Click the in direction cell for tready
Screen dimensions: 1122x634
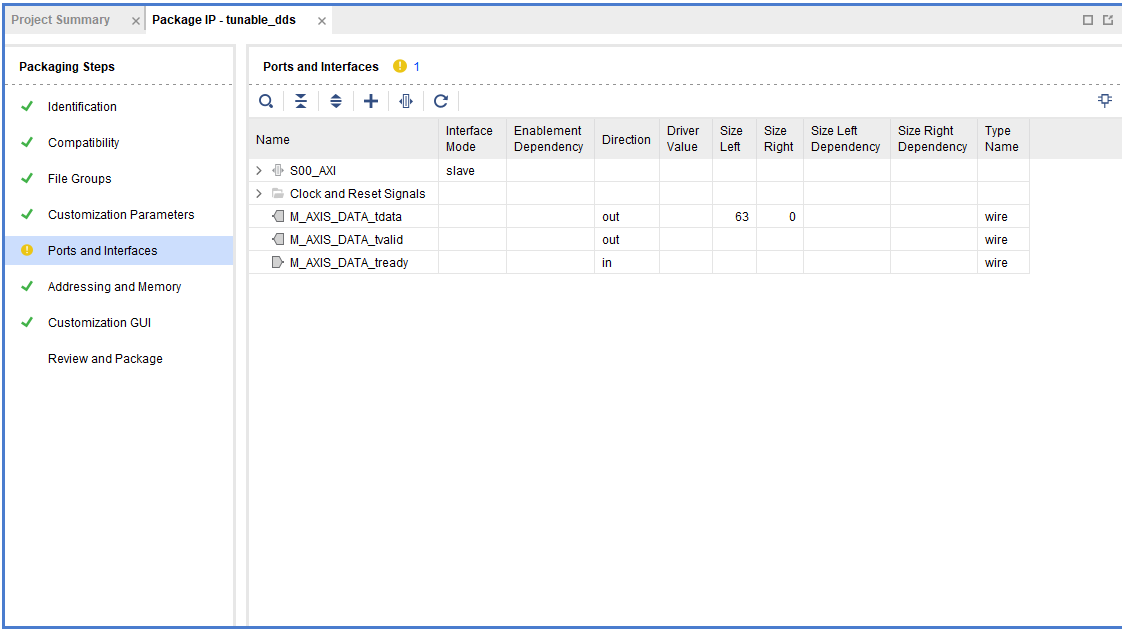(627, 263)
